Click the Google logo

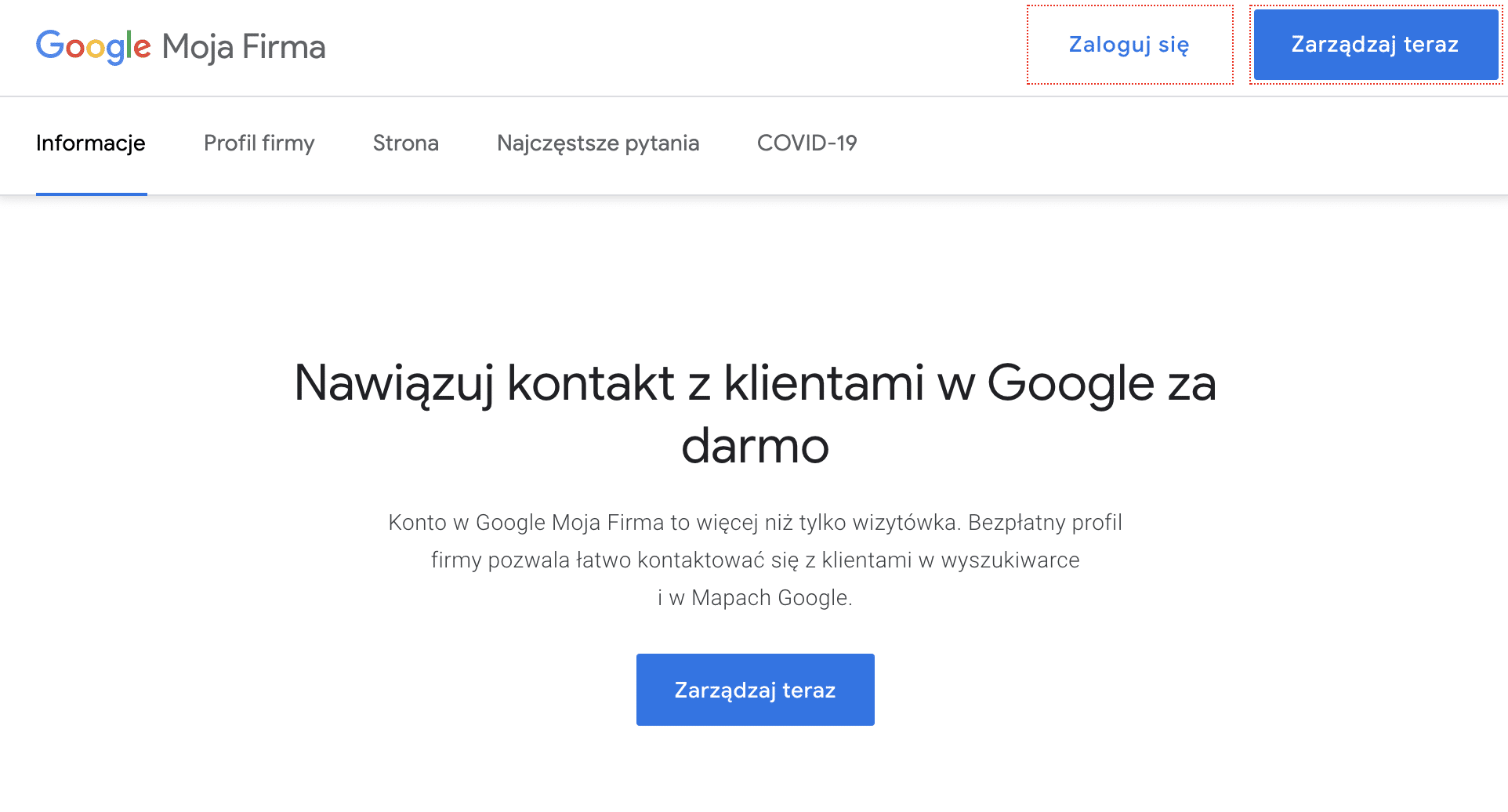click(94, 46)
